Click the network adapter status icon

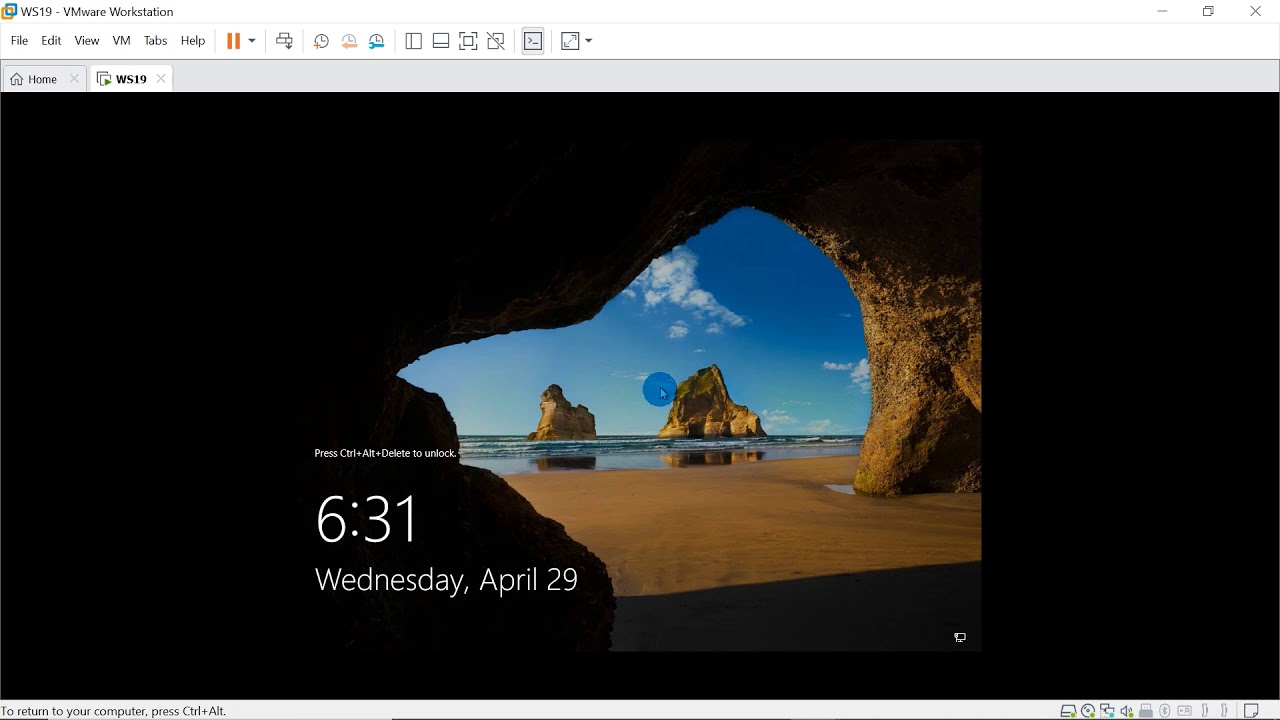(1107, 711)
